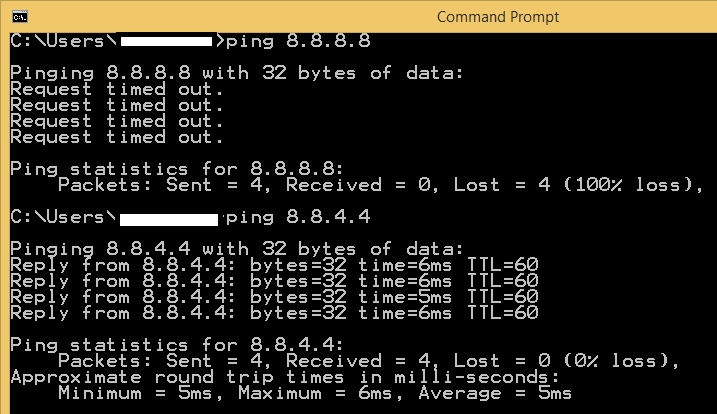Click 'Ping statistics for 8.8.8.8:' line

(x=177, y=169)
